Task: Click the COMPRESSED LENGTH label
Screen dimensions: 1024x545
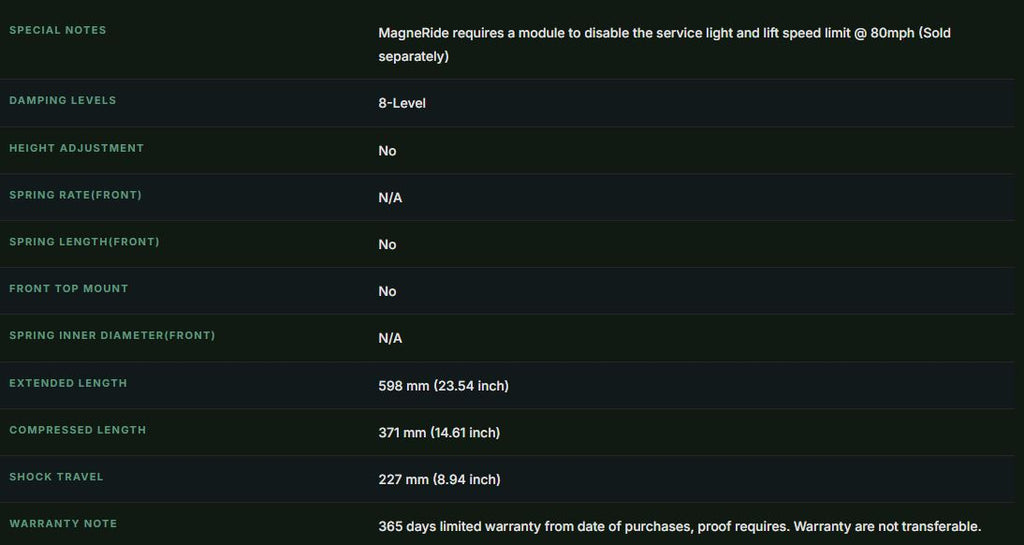Action: (x=78, y=430)
